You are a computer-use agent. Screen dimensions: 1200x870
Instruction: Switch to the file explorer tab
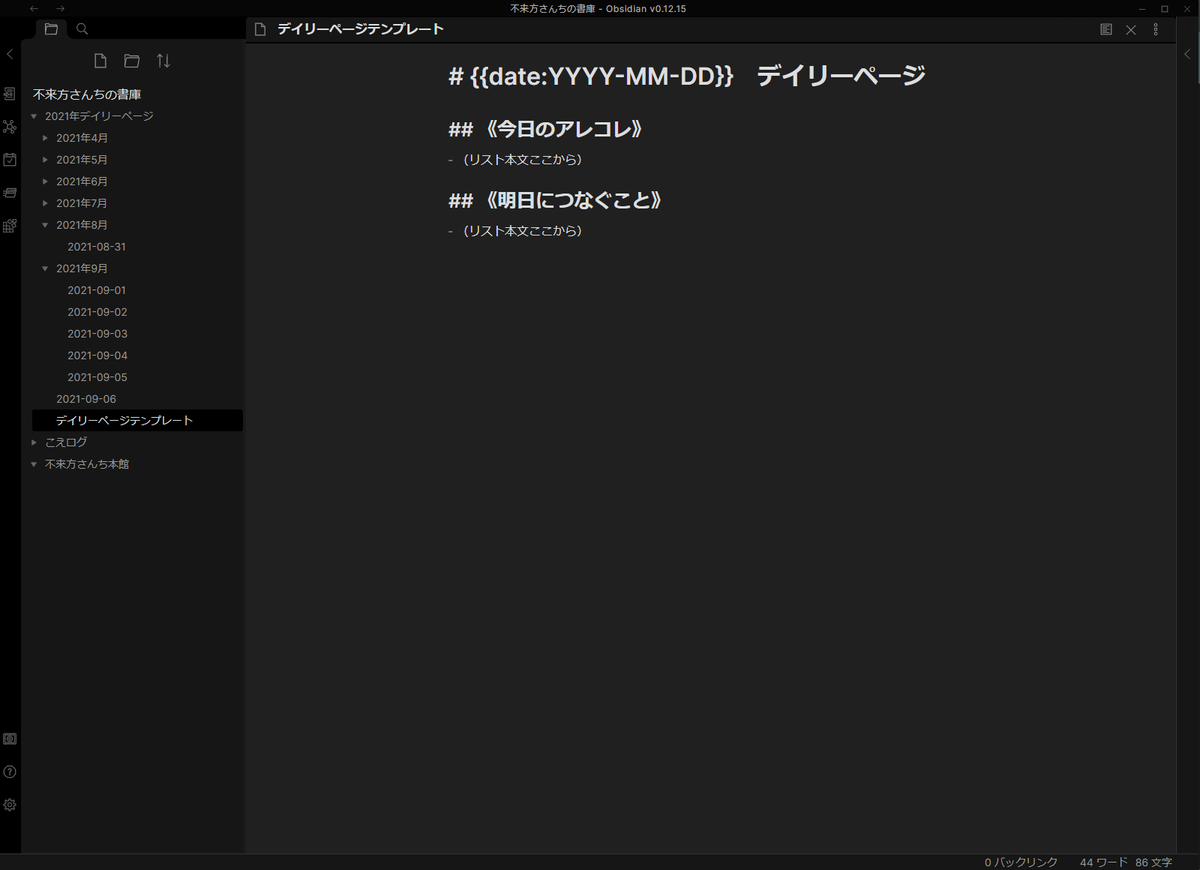(51, 29)
